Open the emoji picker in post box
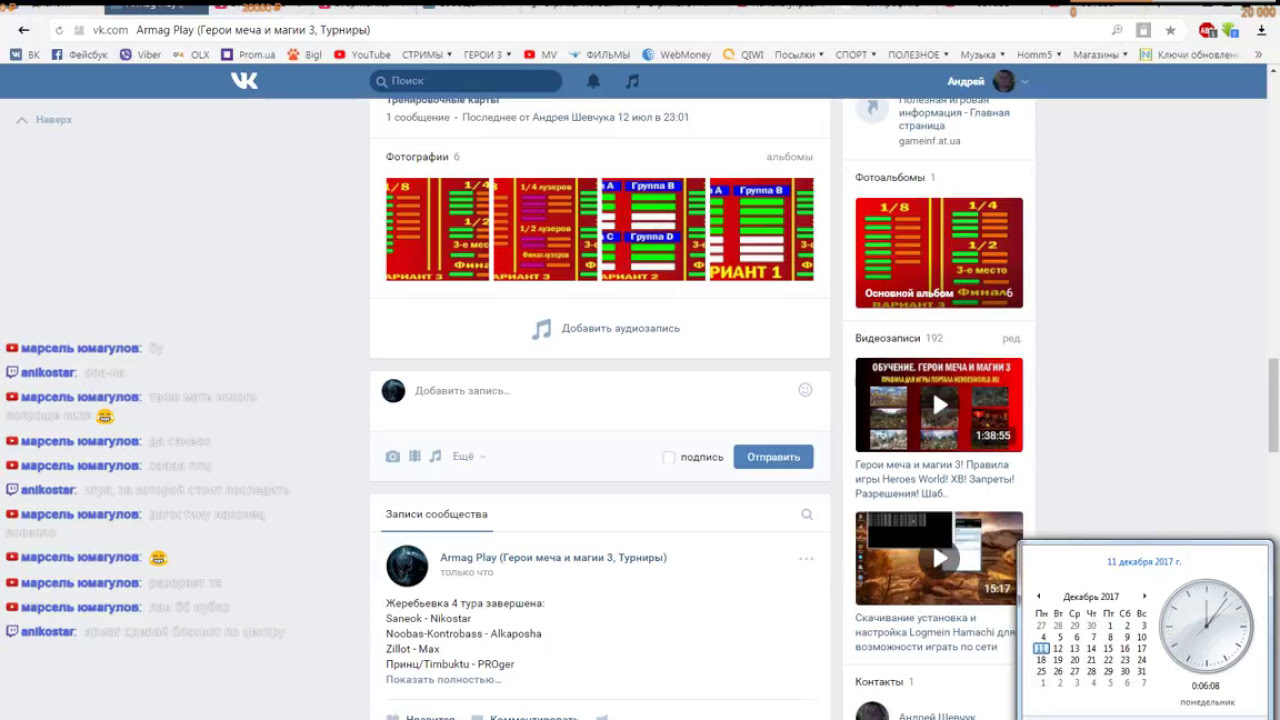Viewport: 1280px width, 720px height. (x=805, y=390)
